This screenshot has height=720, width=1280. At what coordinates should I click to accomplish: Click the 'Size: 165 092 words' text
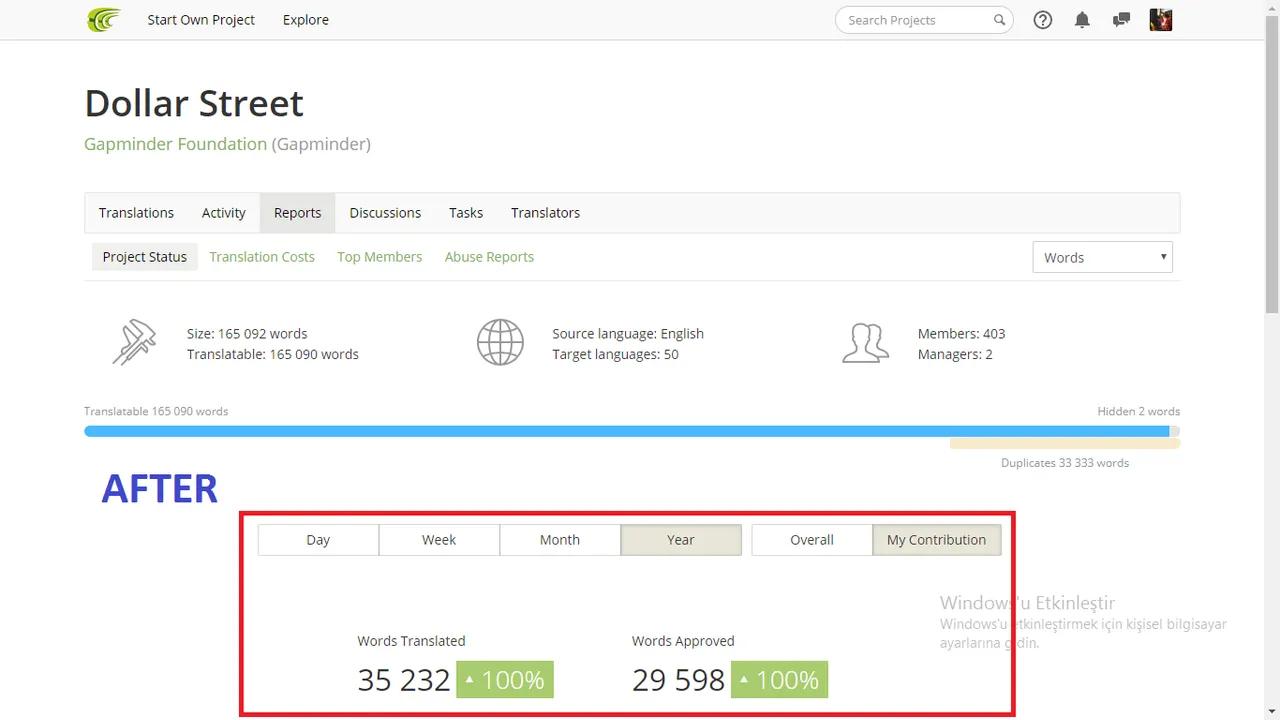click(247, 334)
